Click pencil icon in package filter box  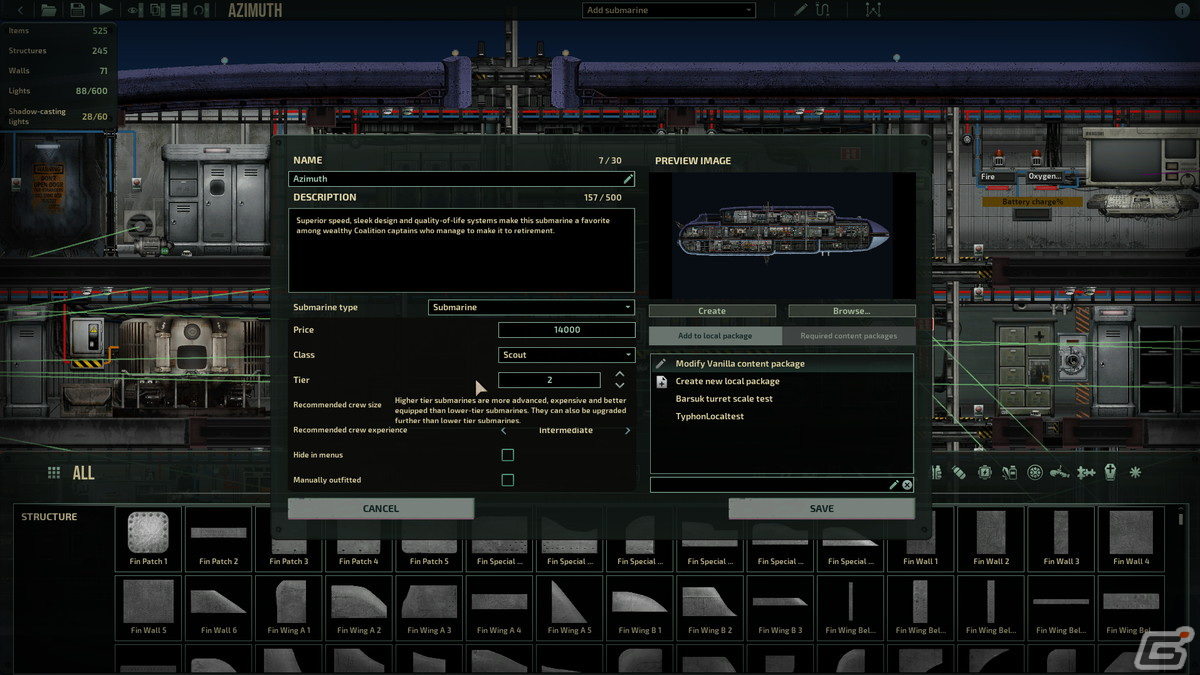click(x=894, y=485)
